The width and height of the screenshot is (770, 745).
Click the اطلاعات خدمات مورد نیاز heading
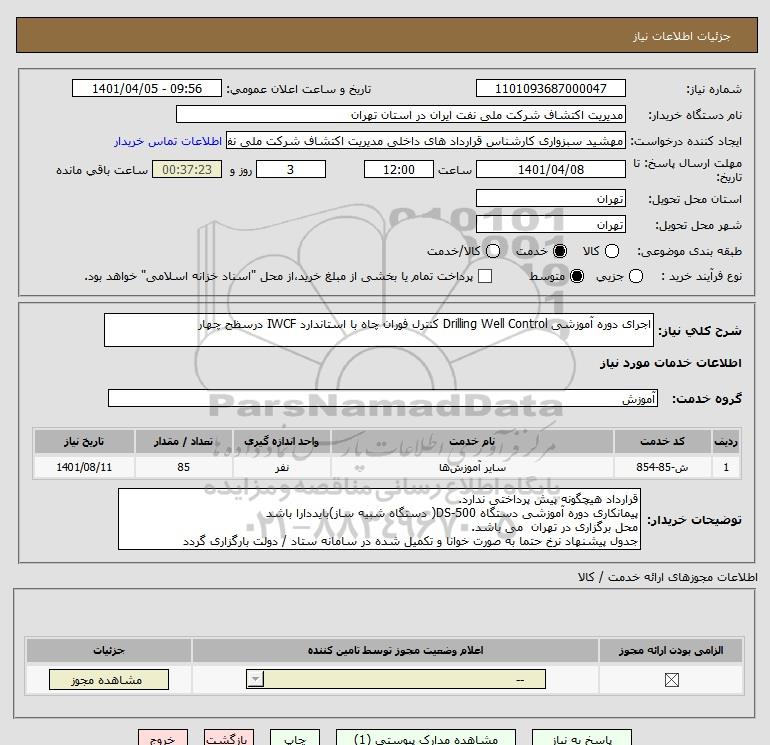(670, 363)
